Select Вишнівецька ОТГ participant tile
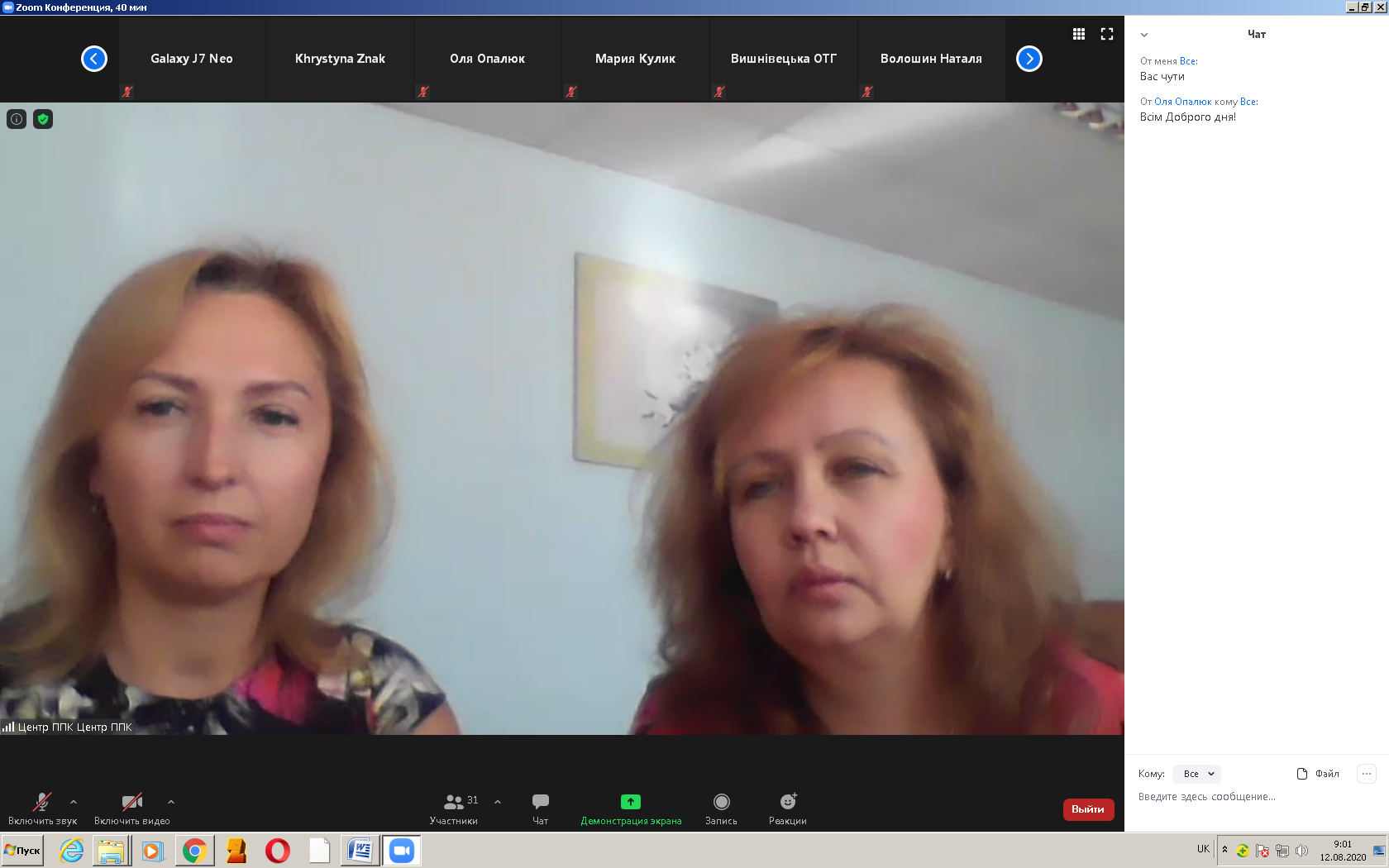 coord(784,59)
